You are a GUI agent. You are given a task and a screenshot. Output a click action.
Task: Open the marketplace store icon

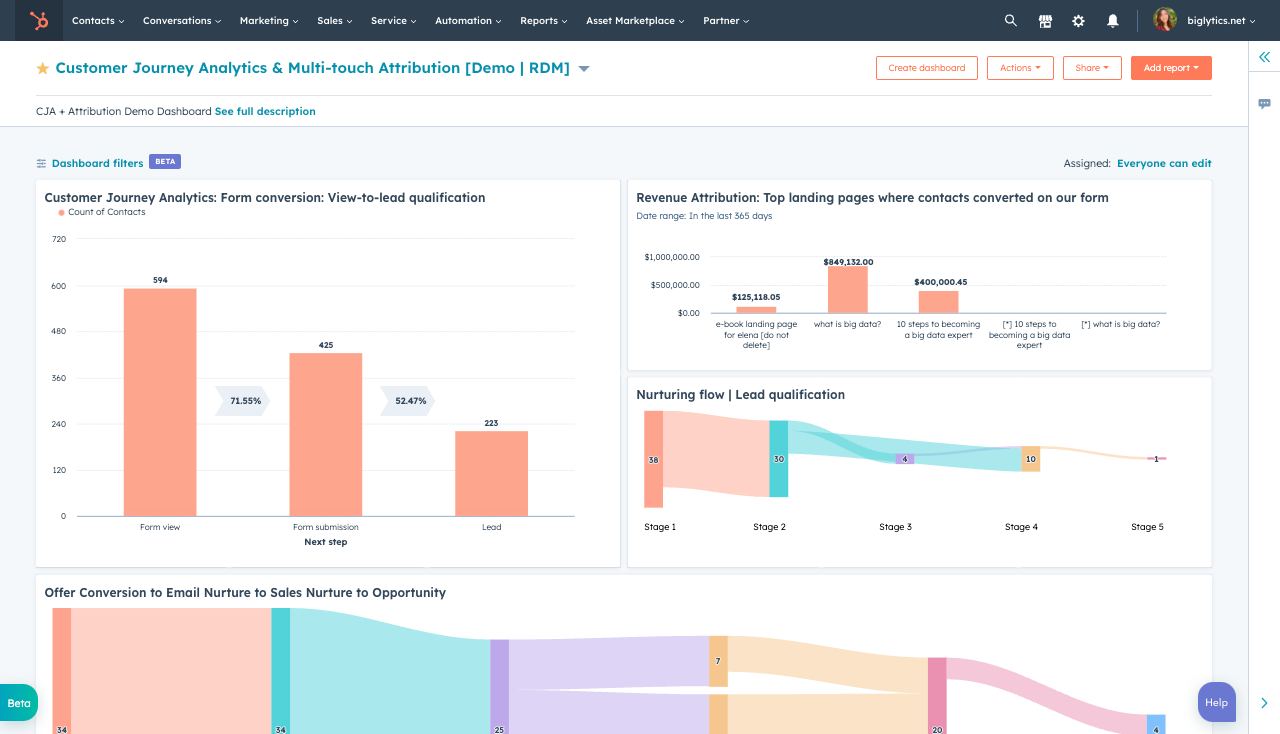coord(1044,20)
